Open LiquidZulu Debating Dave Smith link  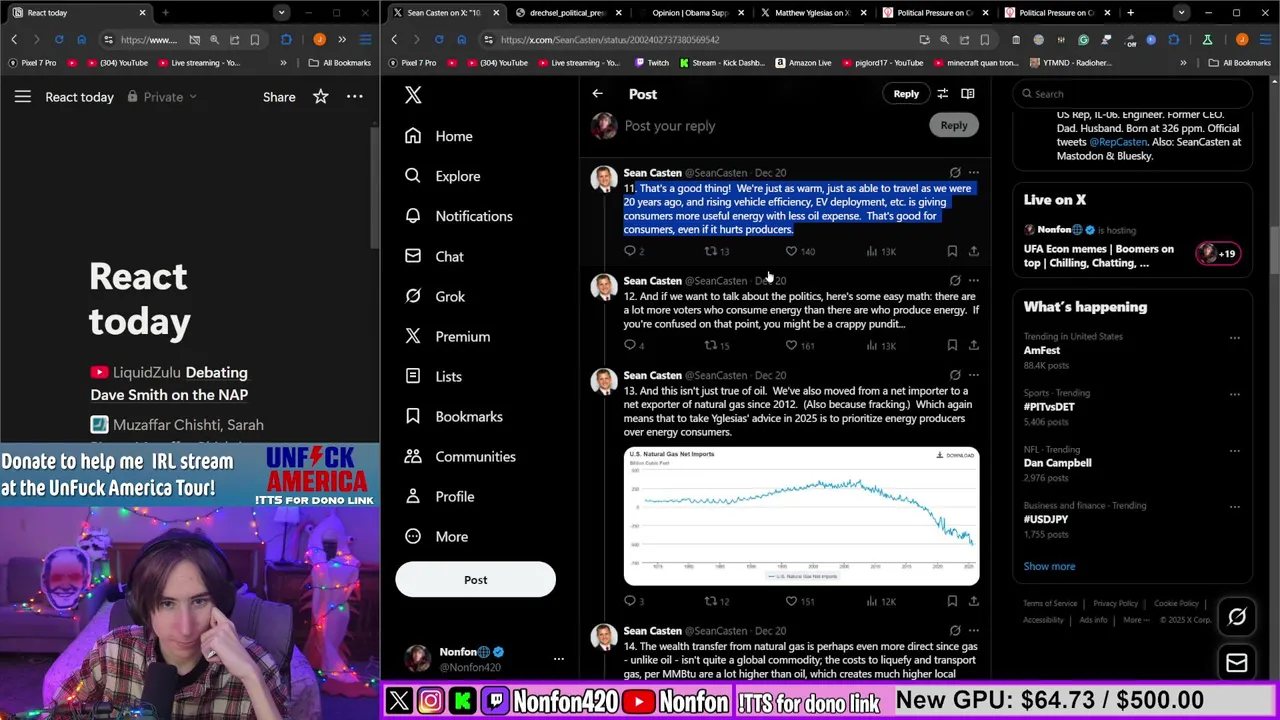point(169,383)
